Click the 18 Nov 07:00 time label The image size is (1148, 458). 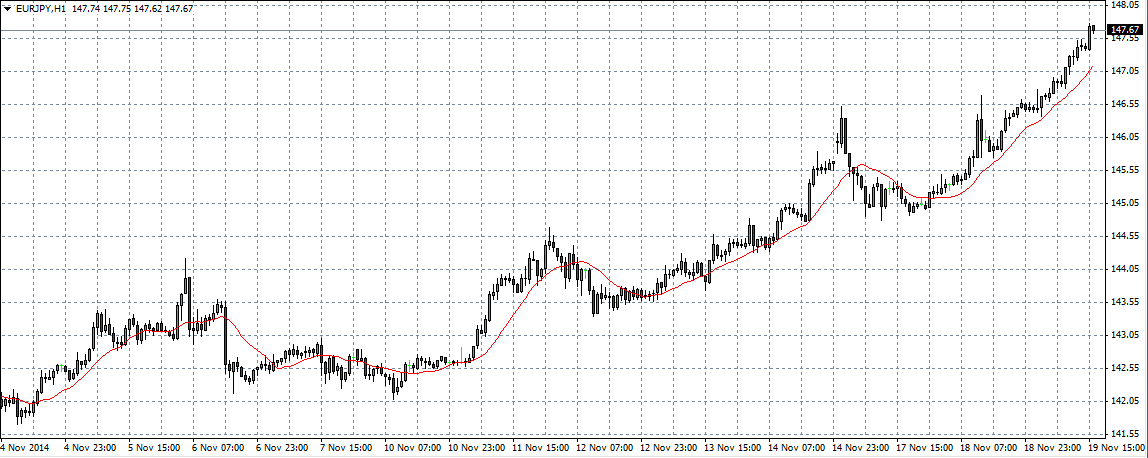pos(988,447)
